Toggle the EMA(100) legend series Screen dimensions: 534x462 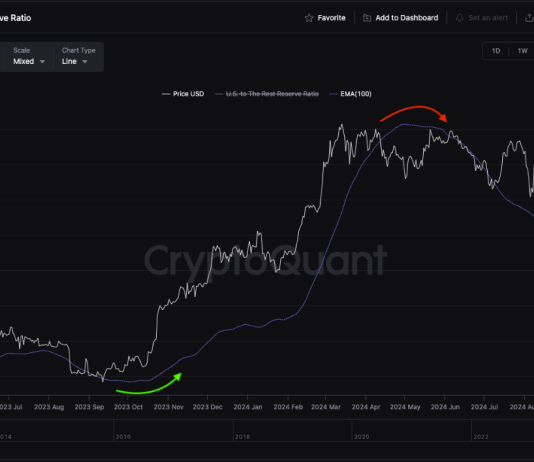point(350,94)
